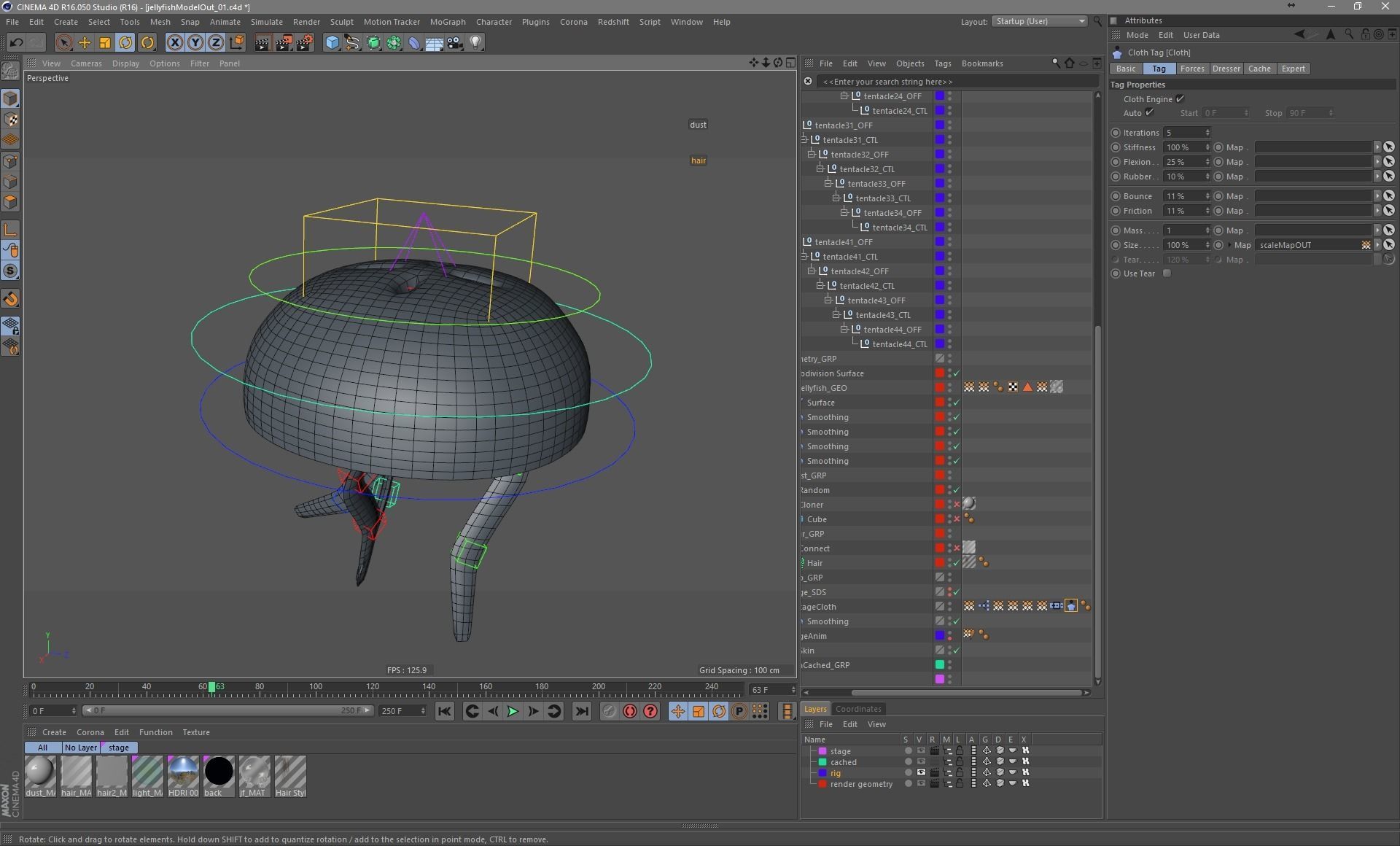Add a Cube primitive object

[332, 42]
